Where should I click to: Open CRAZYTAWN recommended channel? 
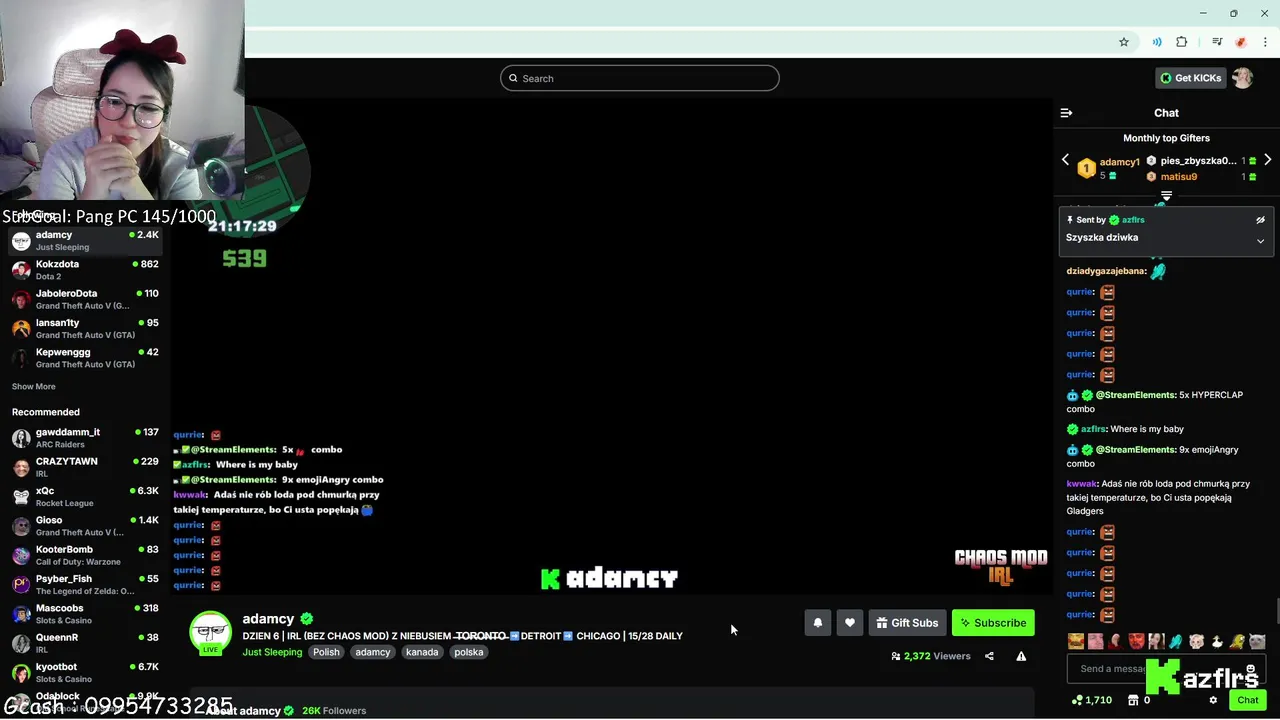[x=85, y=467]
